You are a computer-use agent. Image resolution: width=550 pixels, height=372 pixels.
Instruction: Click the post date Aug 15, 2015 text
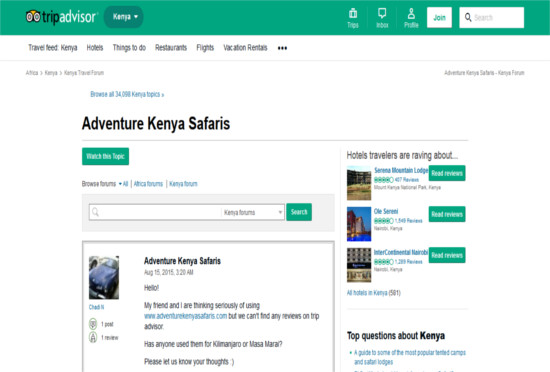coord(169,272)
